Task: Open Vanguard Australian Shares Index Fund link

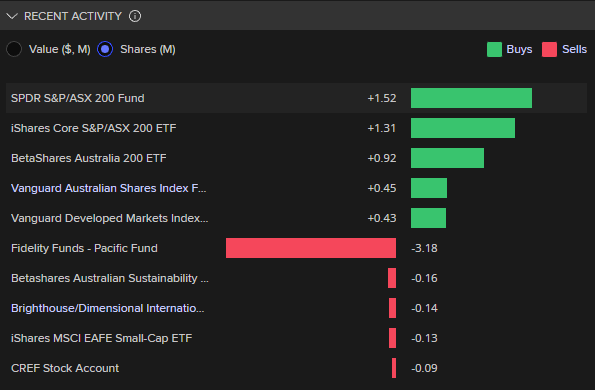Action: 109,188
